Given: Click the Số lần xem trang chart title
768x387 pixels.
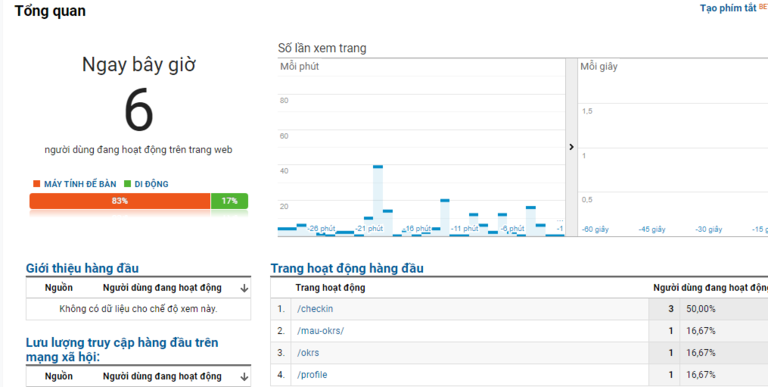Looking at the screenshot, I should [x=322, y=48].
